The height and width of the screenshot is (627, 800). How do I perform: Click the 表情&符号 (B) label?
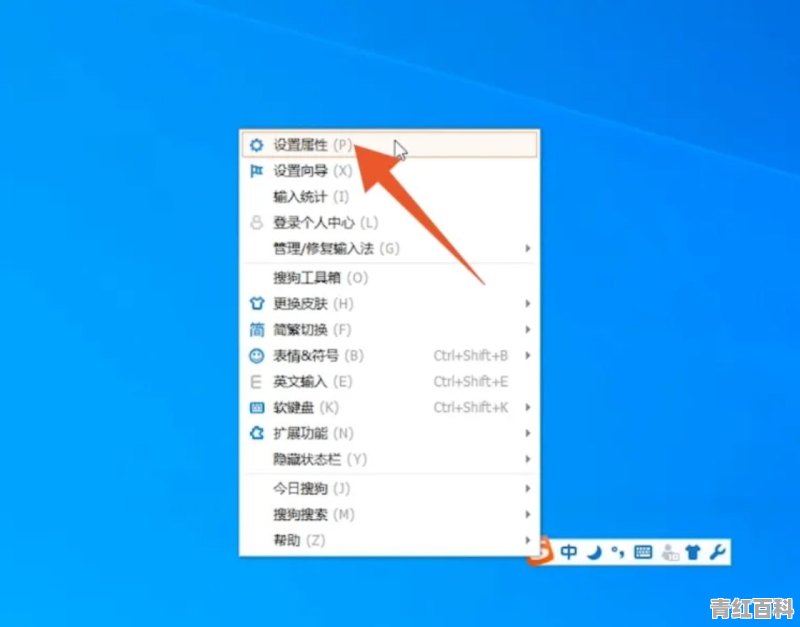[318, 356]
